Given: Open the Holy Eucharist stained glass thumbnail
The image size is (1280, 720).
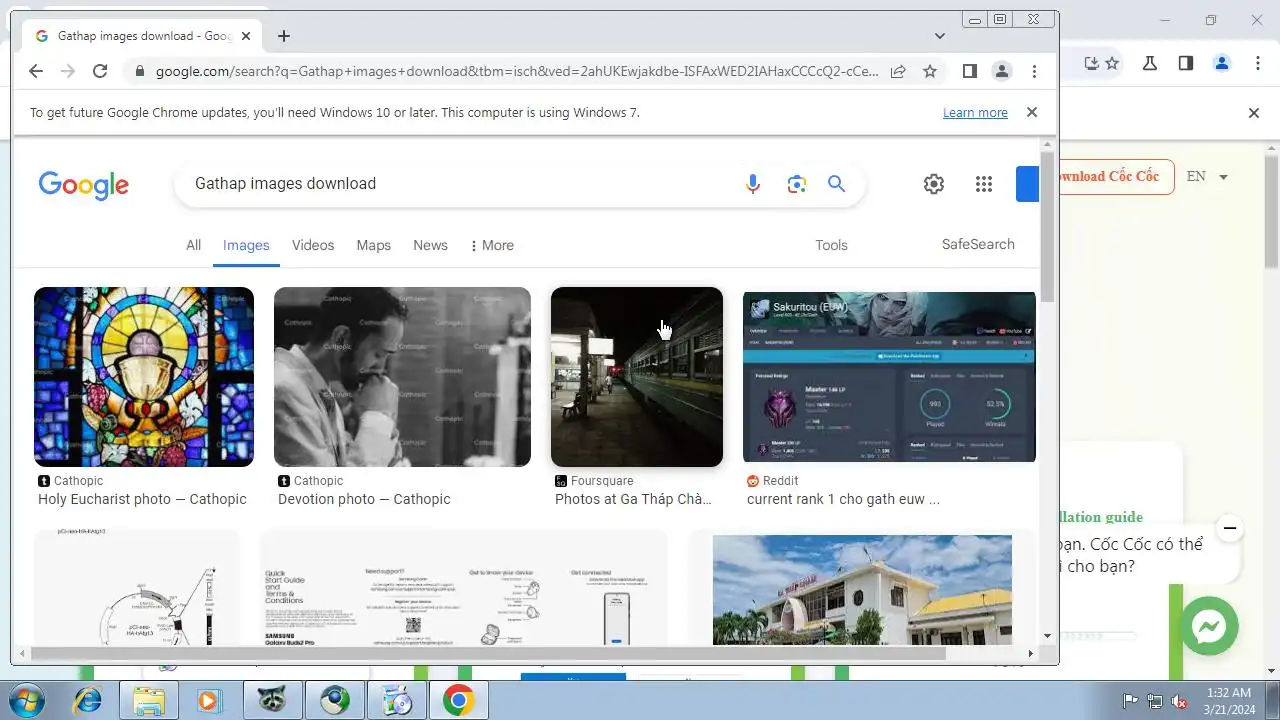Looking at the screenshot, I should coord(144,377).
